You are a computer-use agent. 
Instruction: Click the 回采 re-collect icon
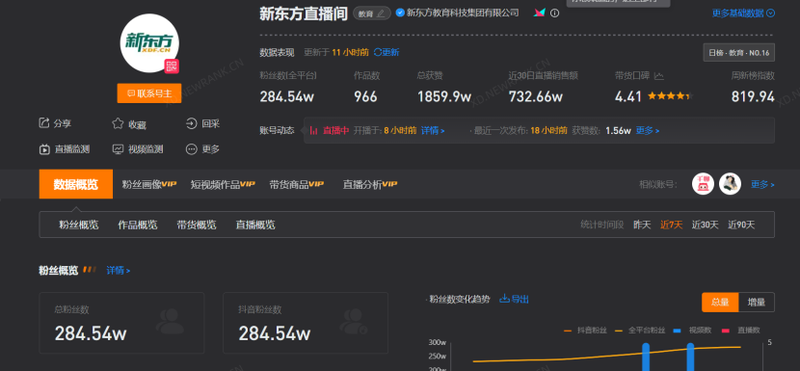(191, 123)
